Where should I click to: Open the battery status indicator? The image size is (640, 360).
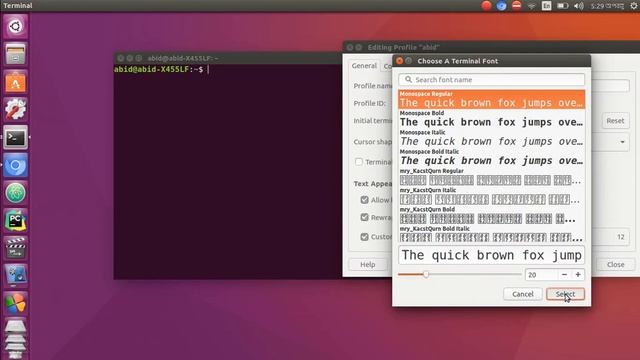click(x=563, y=6)
